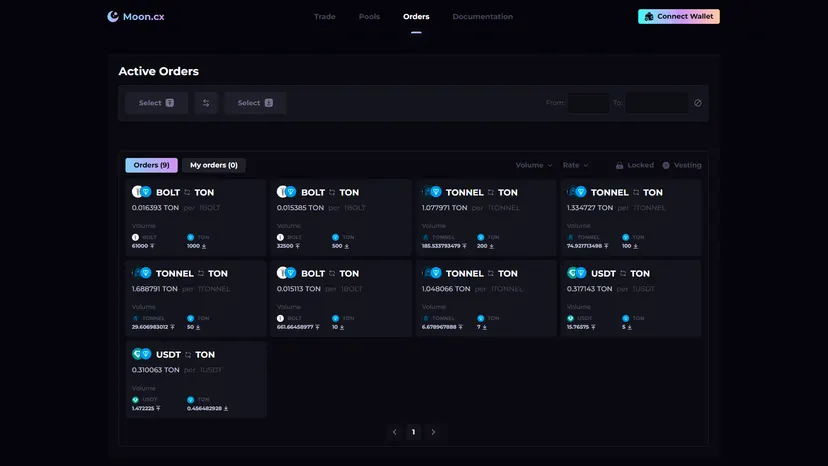Open the first Select token dropdown
Image resolution: width=828 pixels, height=466 pixels.
156,103
